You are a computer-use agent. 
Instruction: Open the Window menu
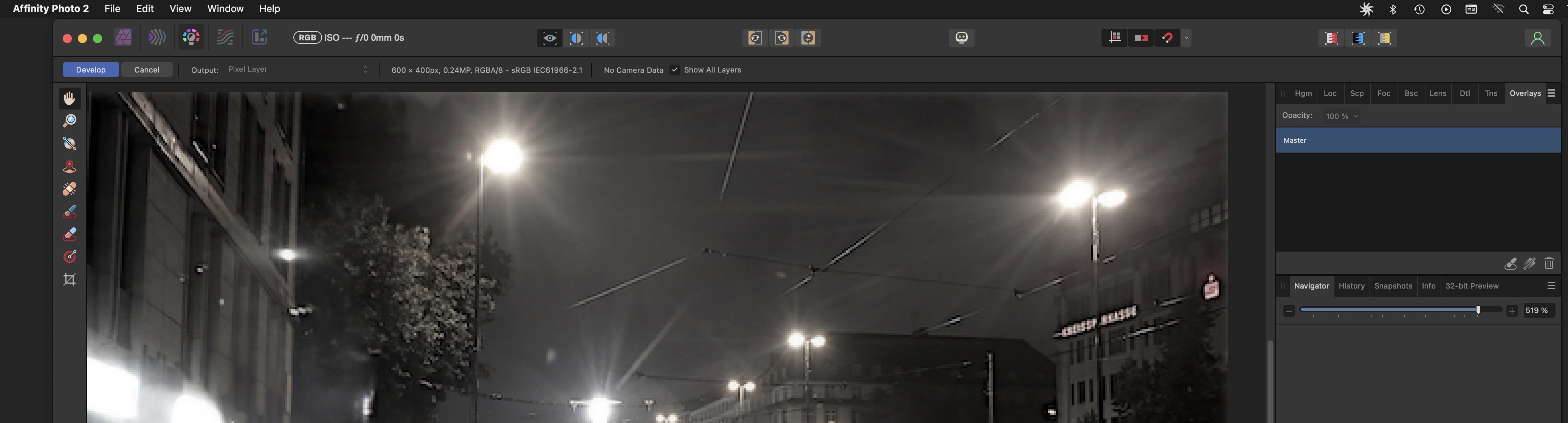tap(225, 9)
